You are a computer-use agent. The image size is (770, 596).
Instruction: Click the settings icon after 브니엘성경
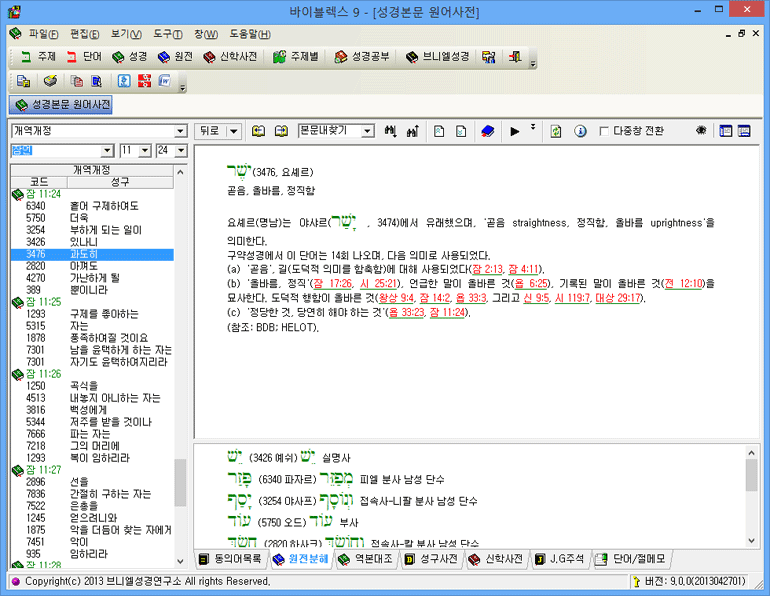(x=488, y=57)
